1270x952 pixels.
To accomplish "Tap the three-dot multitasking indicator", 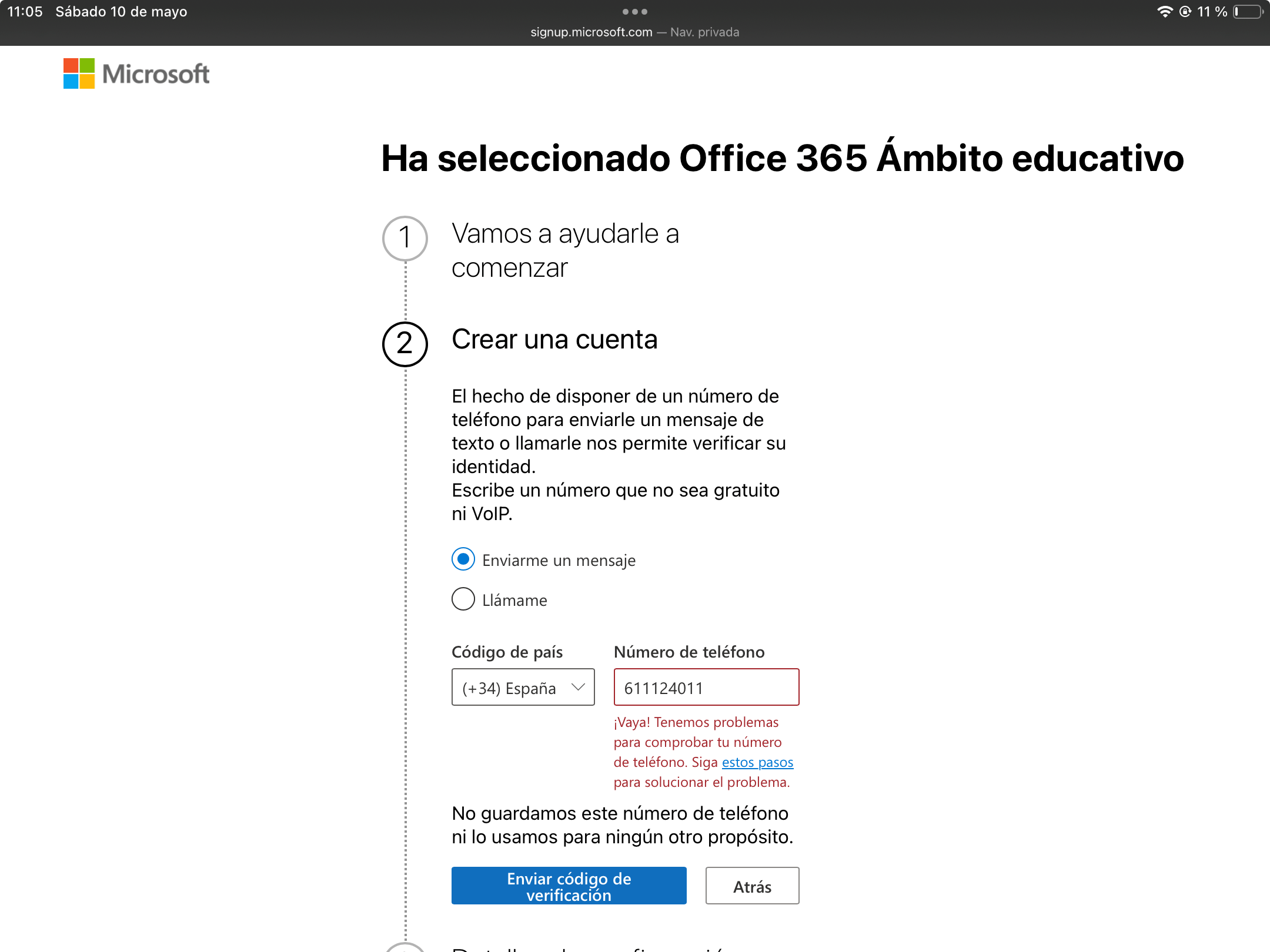I will point(634,12).
